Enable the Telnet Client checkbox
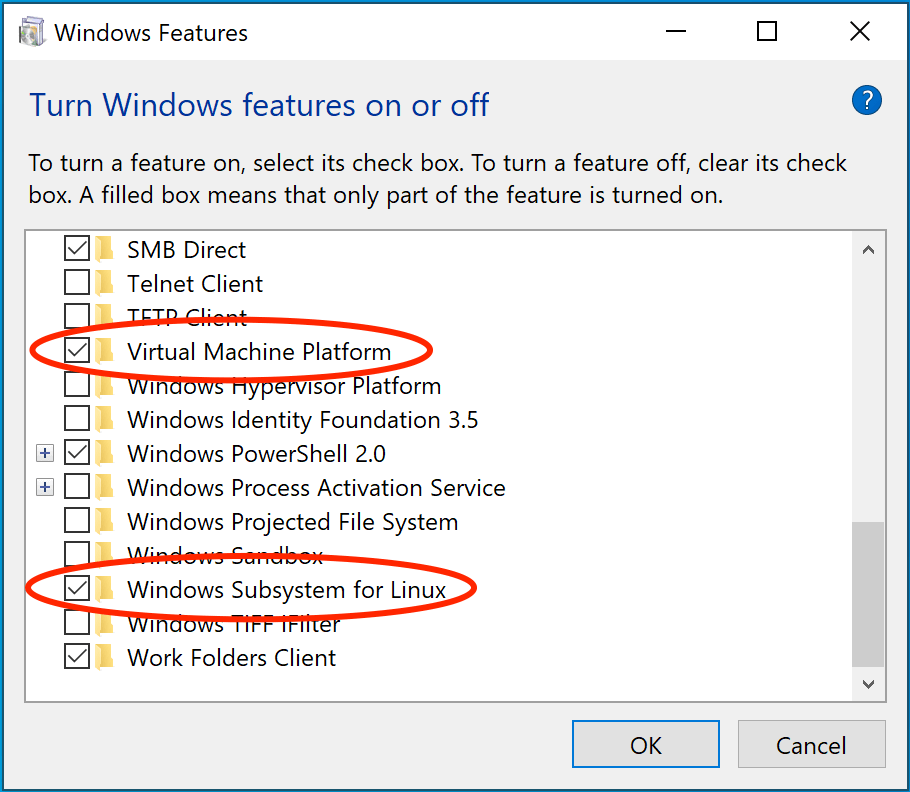The image size is (910, 792). [x=77, y=282]
